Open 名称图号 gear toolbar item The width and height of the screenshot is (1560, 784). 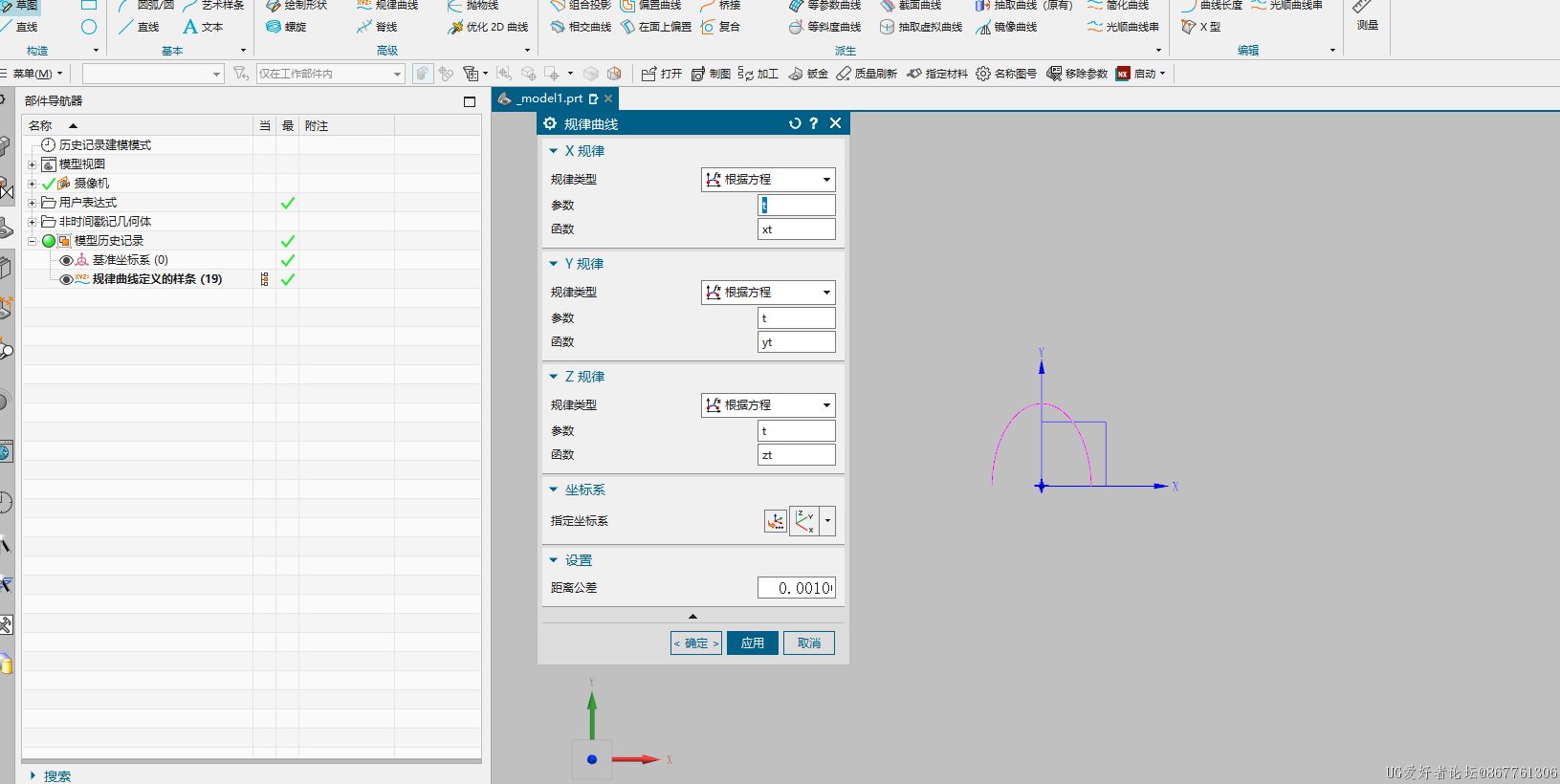1006,74
